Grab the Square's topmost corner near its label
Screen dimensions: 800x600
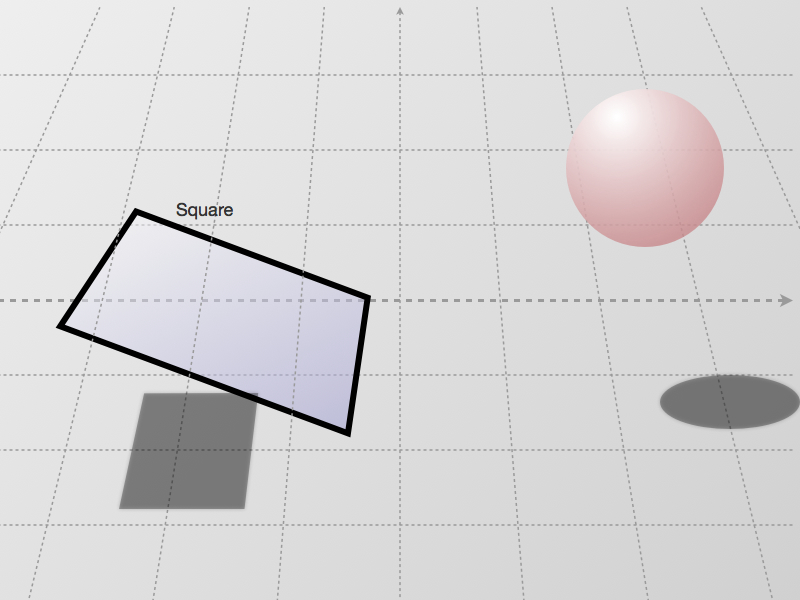[x=136, y=212]
